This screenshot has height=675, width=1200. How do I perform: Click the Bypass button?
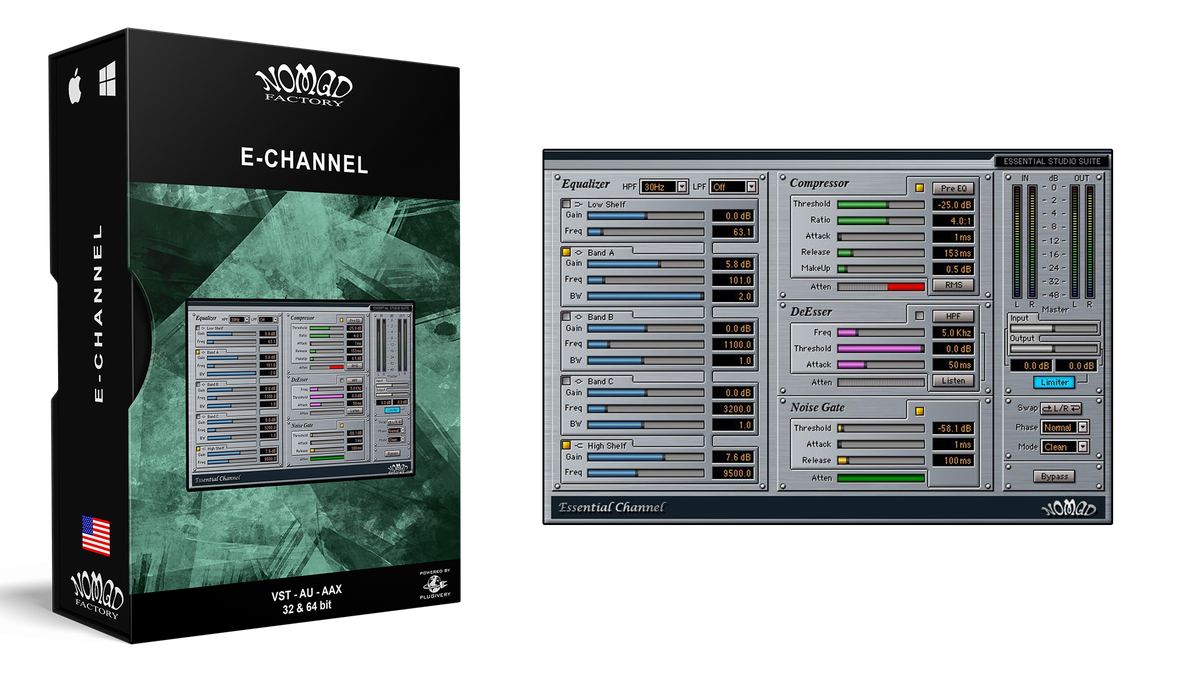[1055, 476]
